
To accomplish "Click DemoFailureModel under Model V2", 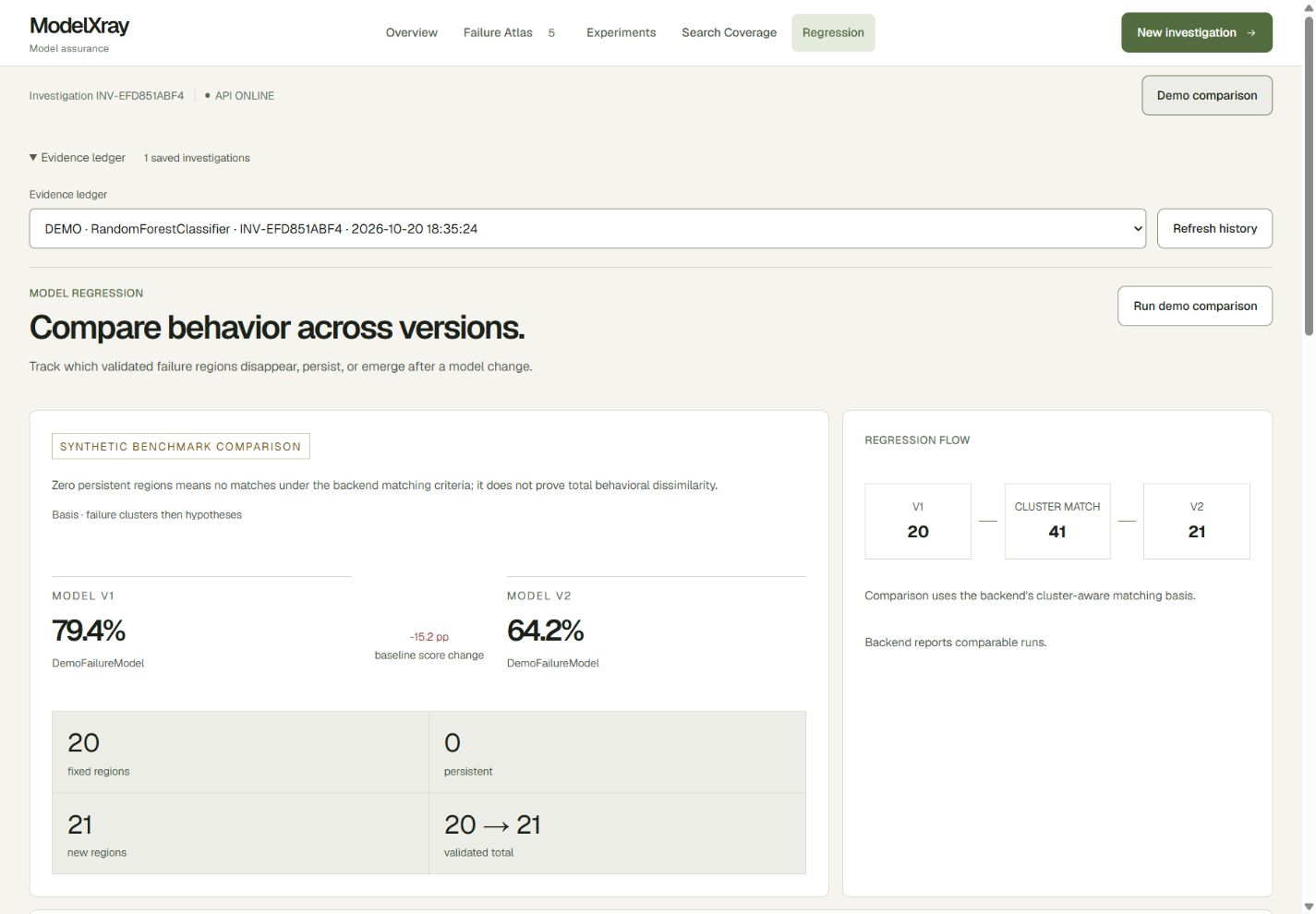I will pos(553,663).
